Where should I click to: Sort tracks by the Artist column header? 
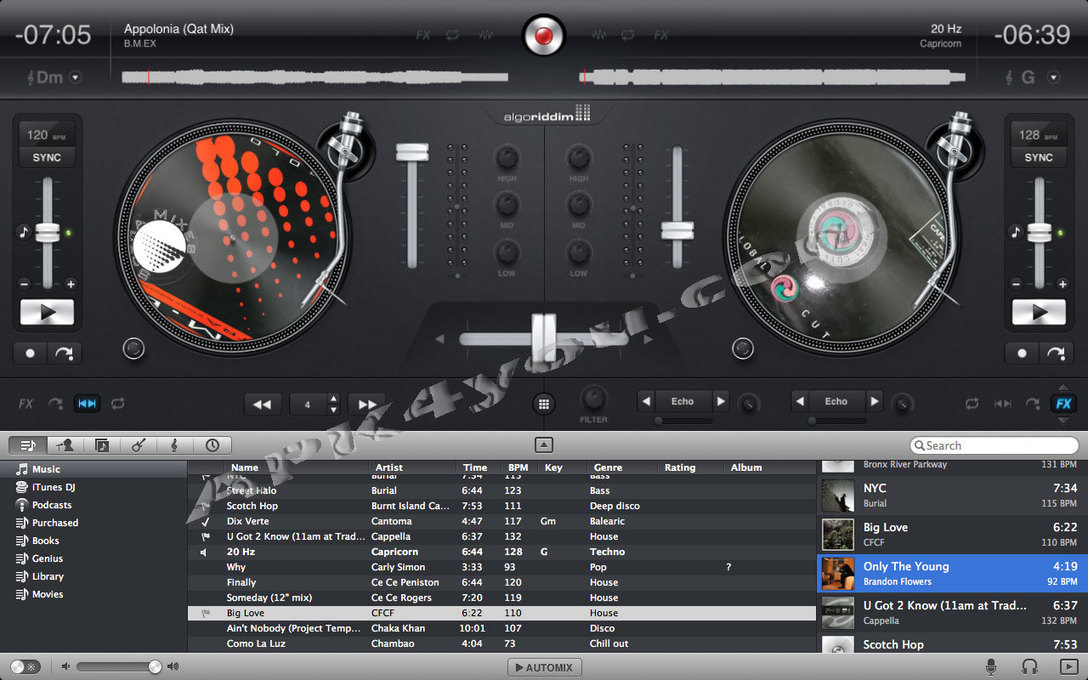(389, 468)
